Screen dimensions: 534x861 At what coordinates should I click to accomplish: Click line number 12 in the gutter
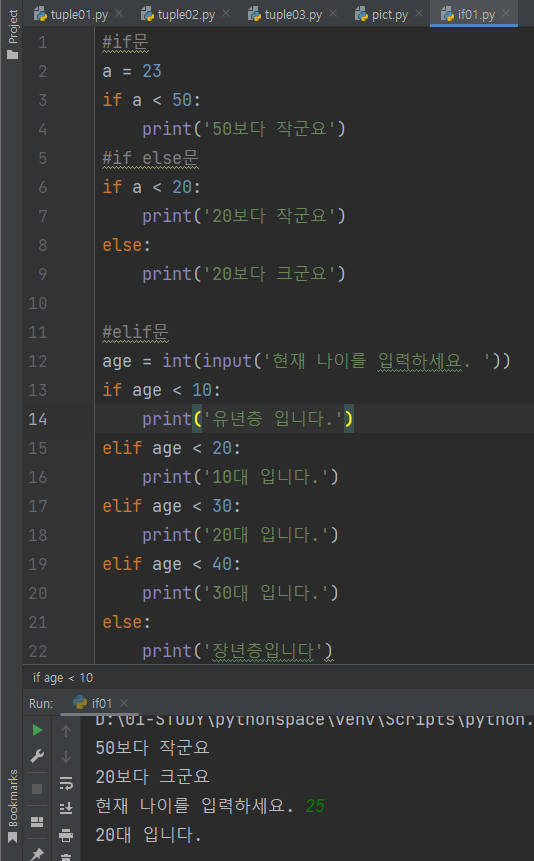click(x=38, y=361)
